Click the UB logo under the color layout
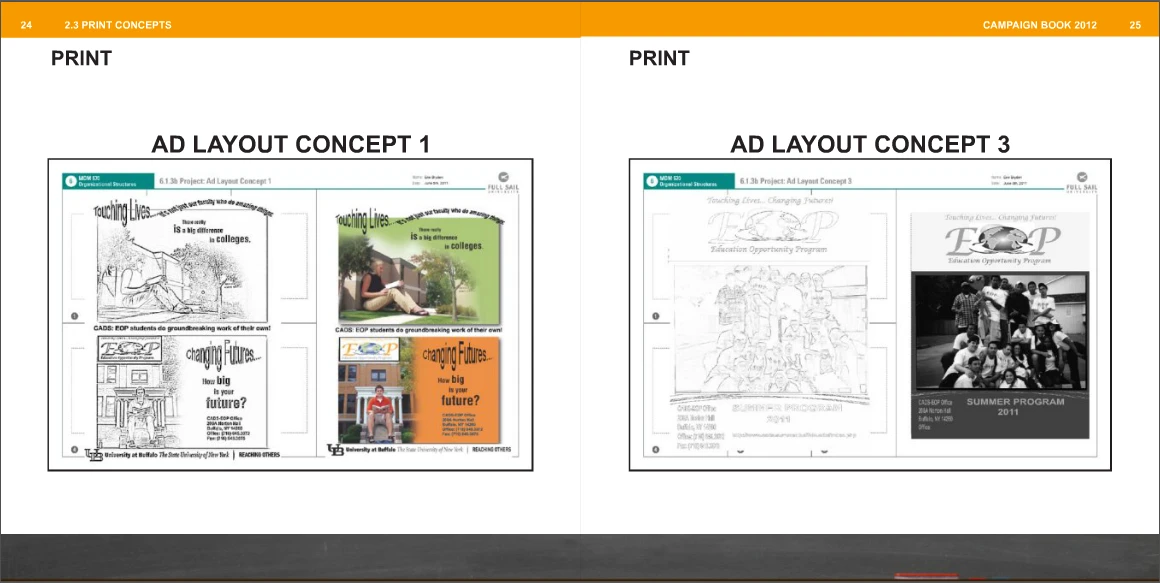 335,450
